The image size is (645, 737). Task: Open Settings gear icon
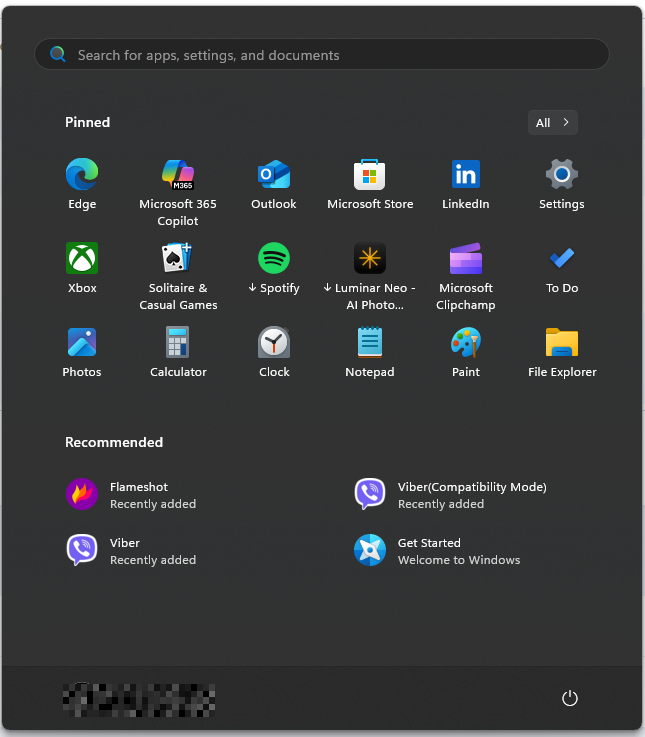(562, 185)
